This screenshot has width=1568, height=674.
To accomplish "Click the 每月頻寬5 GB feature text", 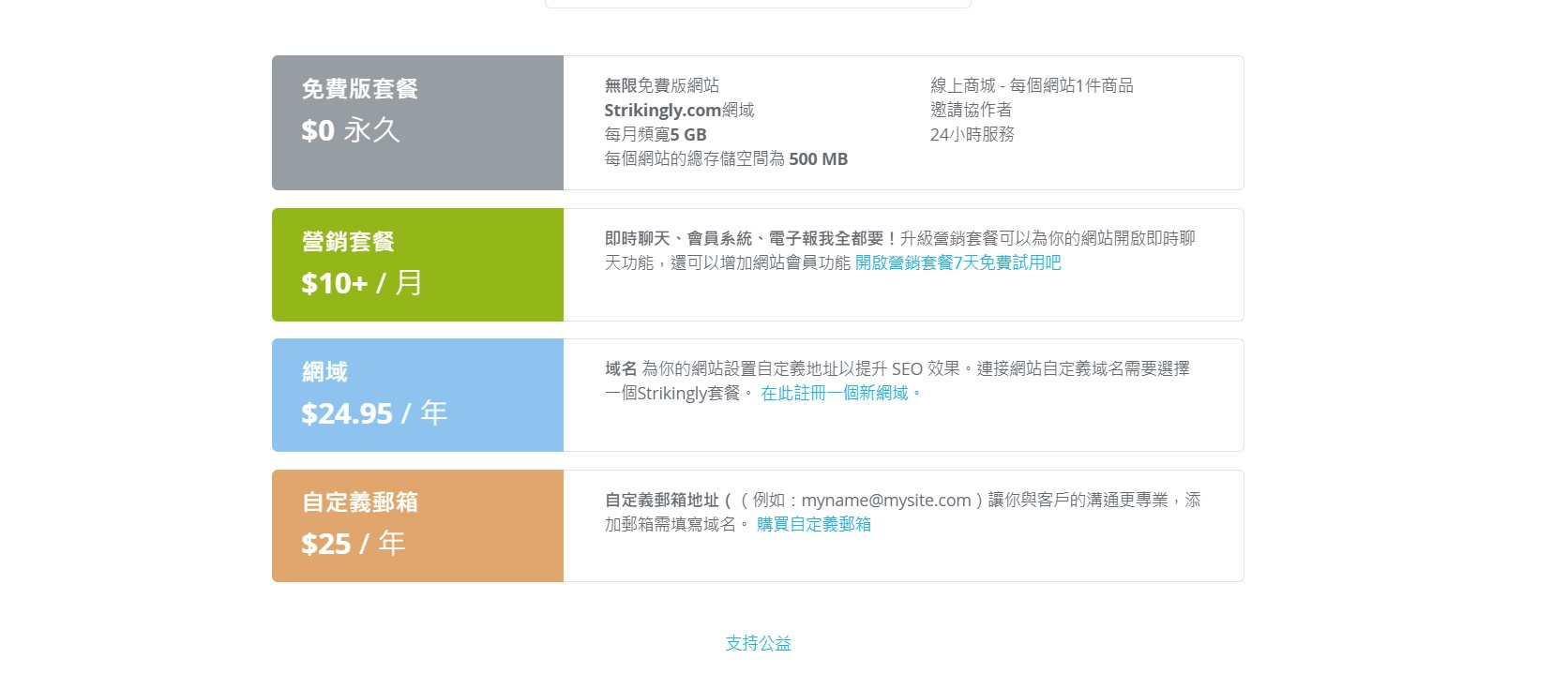I will pyautogui.click(x=656, y=135).
